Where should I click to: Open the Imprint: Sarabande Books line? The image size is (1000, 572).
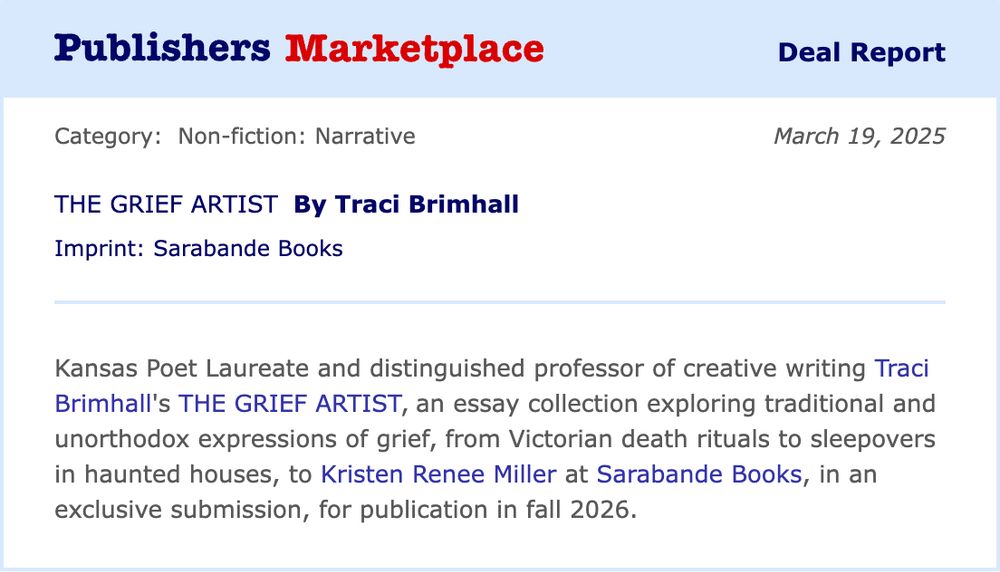point(198,249)
